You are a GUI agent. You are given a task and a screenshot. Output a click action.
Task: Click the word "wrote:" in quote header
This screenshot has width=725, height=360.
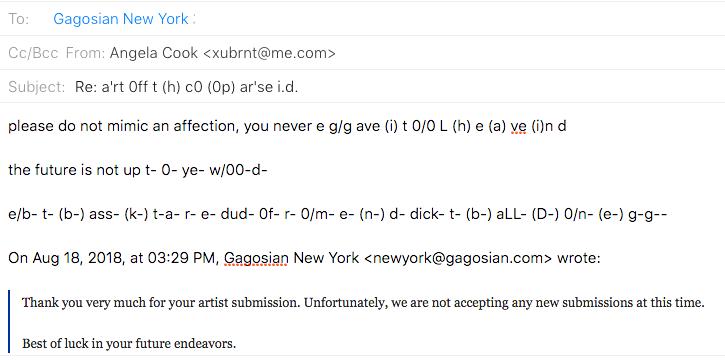click(578, 258)
